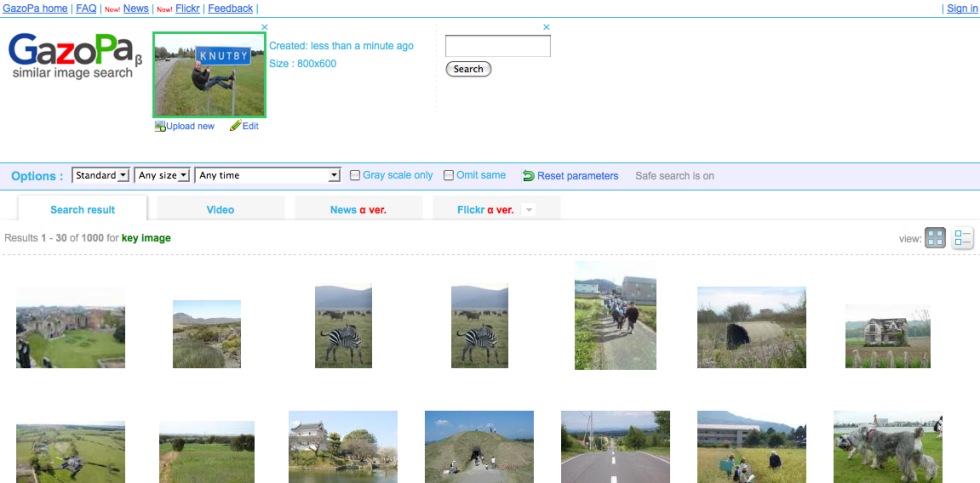Switch to grid thumbnail view
Image resolution: width=980 pixels, height=483 pixels.
click(935, 238)
